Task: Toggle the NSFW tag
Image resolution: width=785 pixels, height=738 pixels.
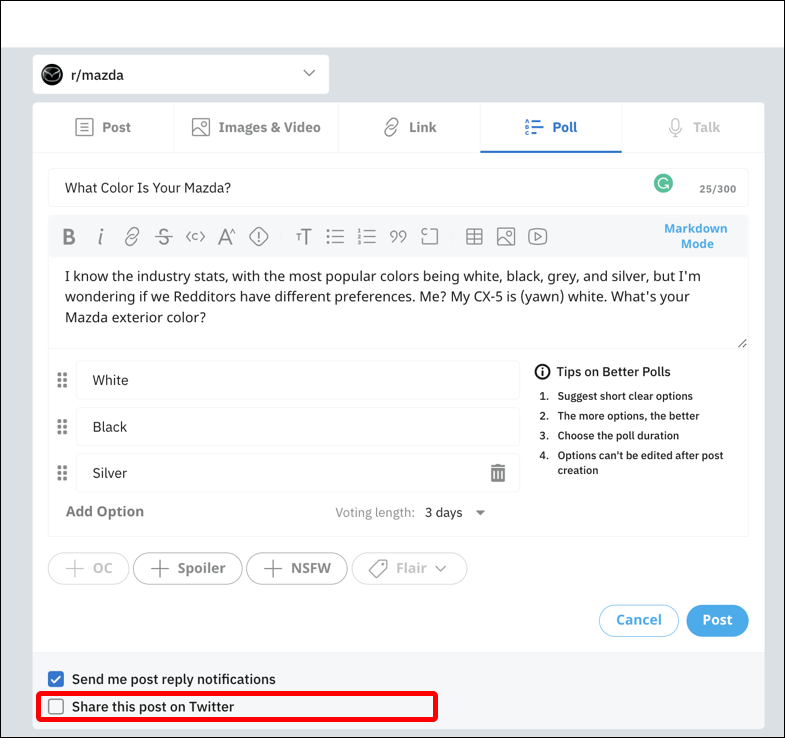Action: click(x=297, y=568)
